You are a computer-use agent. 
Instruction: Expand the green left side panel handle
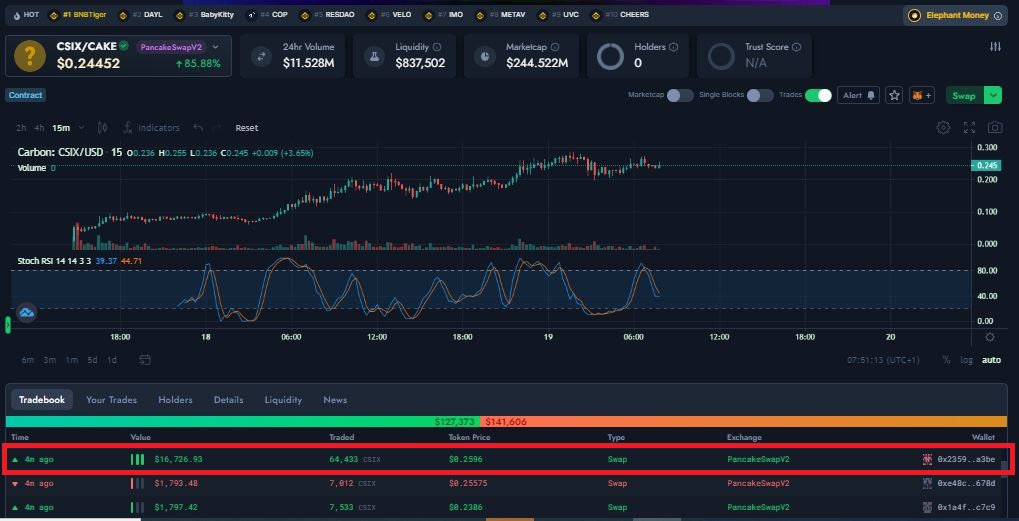tap(8, 324)
